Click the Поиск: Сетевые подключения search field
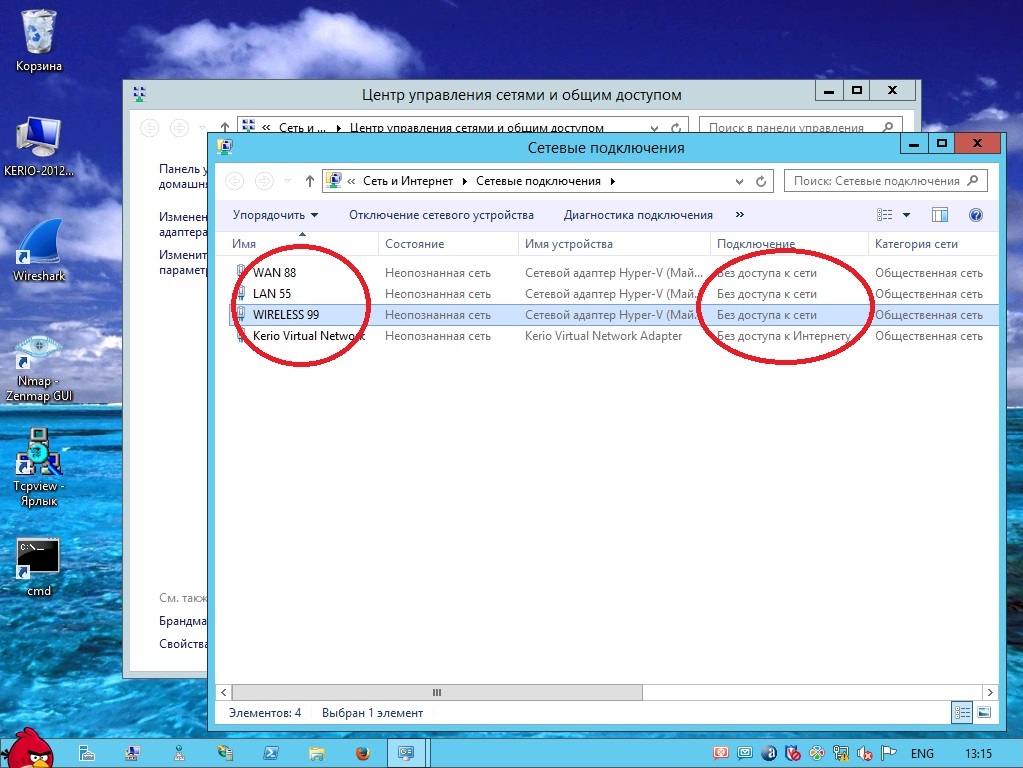This screenshot has width=1023, height=768. pos(876,181)
